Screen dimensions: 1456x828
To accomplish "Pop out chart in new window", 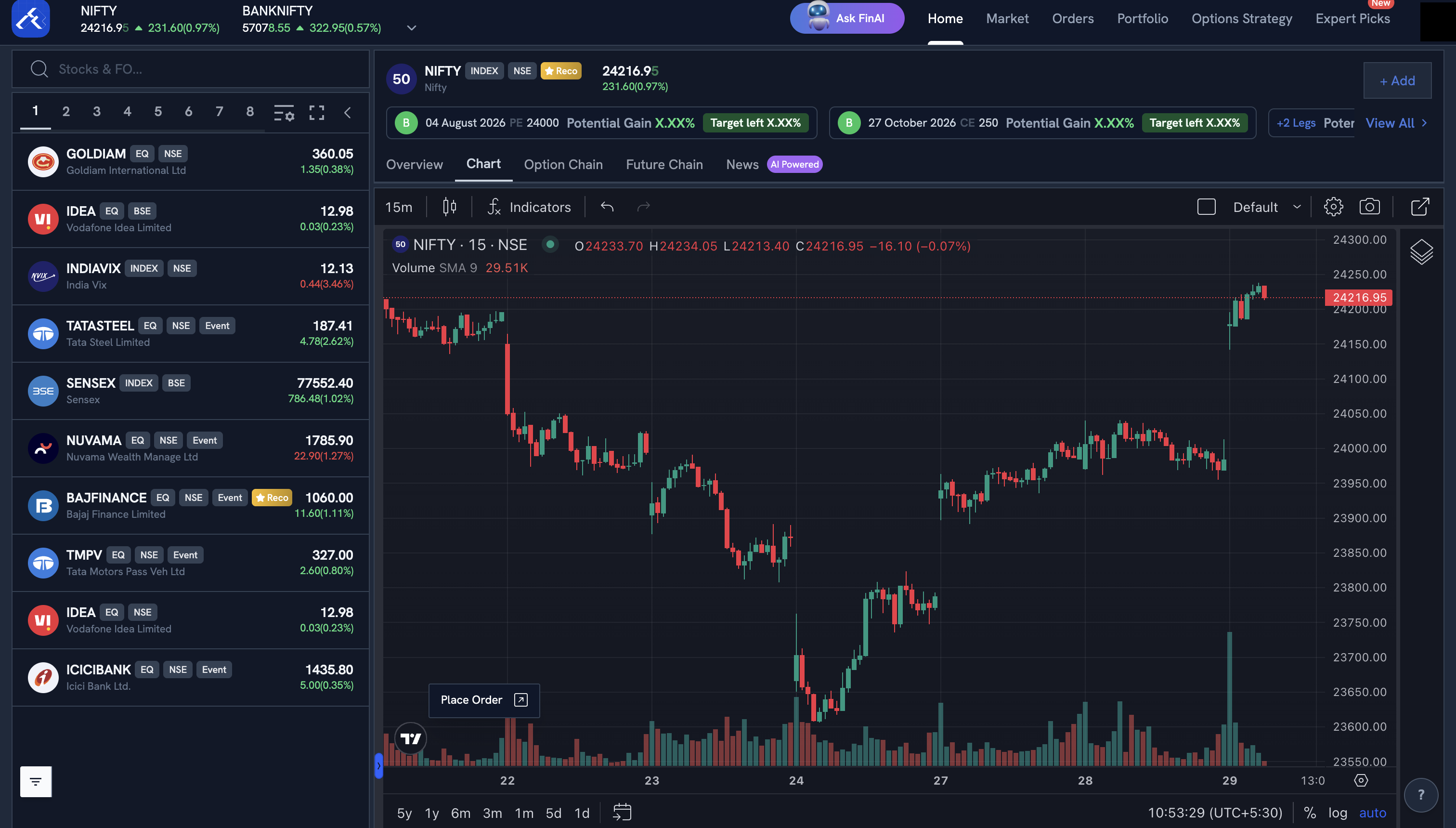I will [x=1419, y=207].
